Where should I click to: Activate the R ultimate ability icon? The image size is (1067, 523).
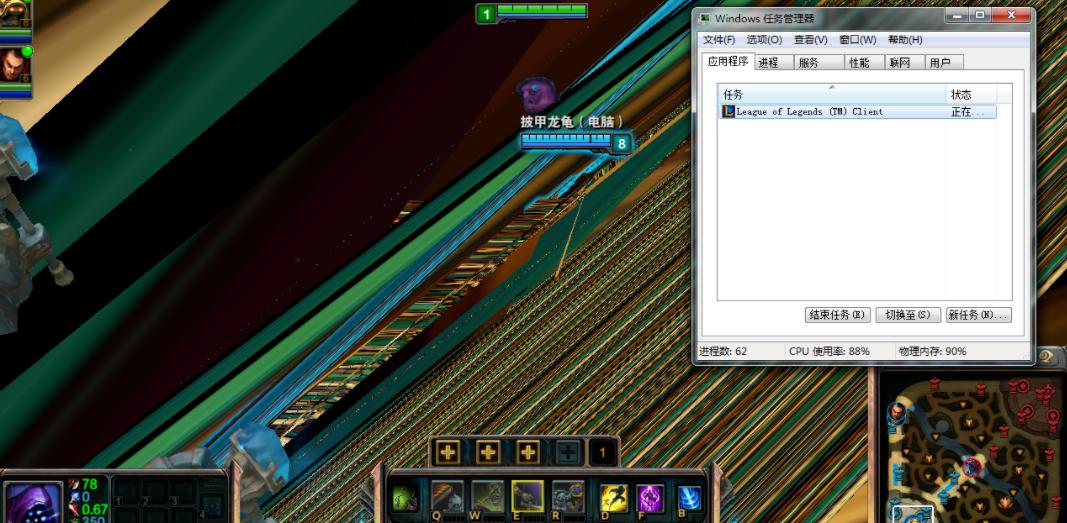[x=568, y=496]
